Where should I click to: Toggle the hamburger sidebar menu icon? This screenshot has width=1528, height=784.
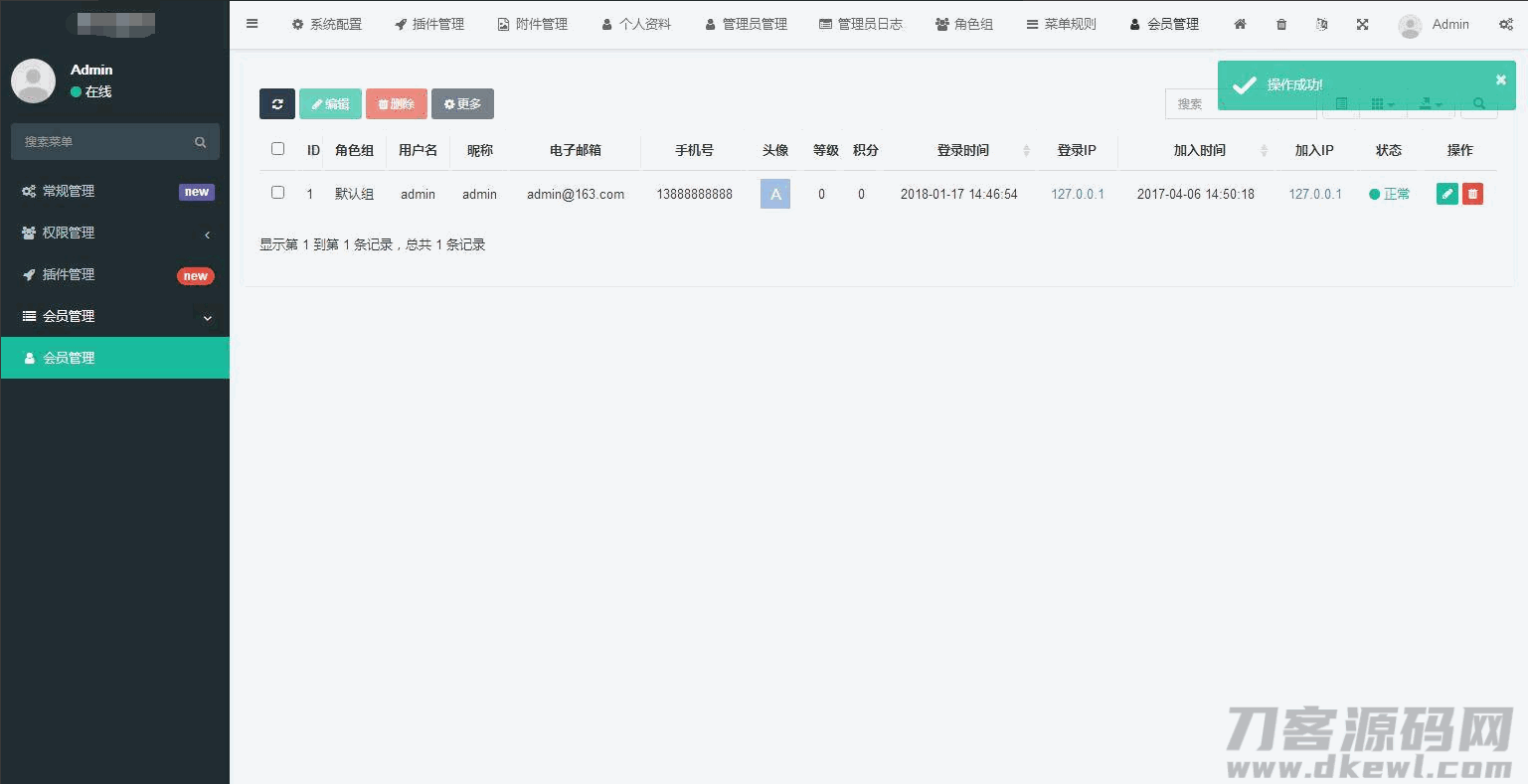(x=253, y=24)
